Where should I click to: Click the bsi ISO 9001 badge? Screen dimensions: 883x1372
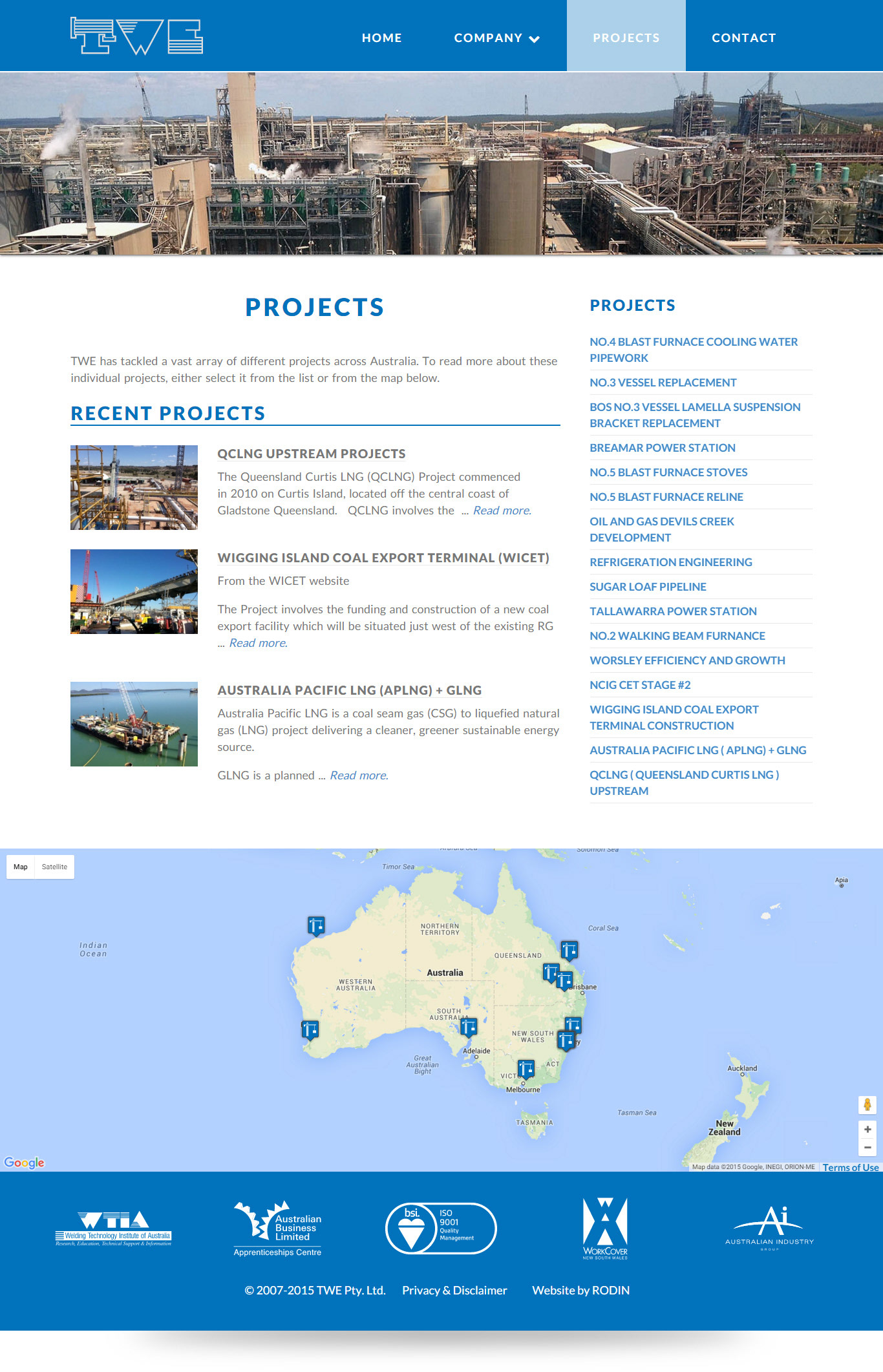click(x=441, y=1229)
